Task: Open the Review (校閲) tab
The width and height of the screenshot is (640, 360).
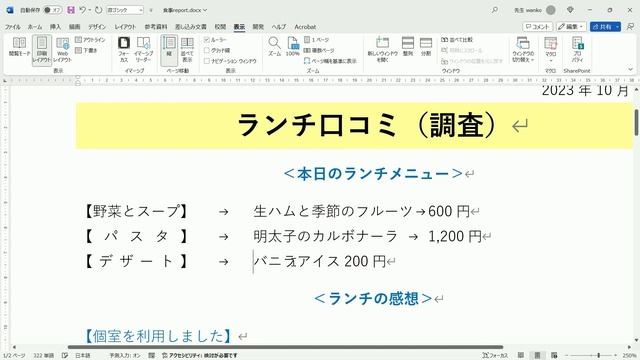Action: coord(220,27)
